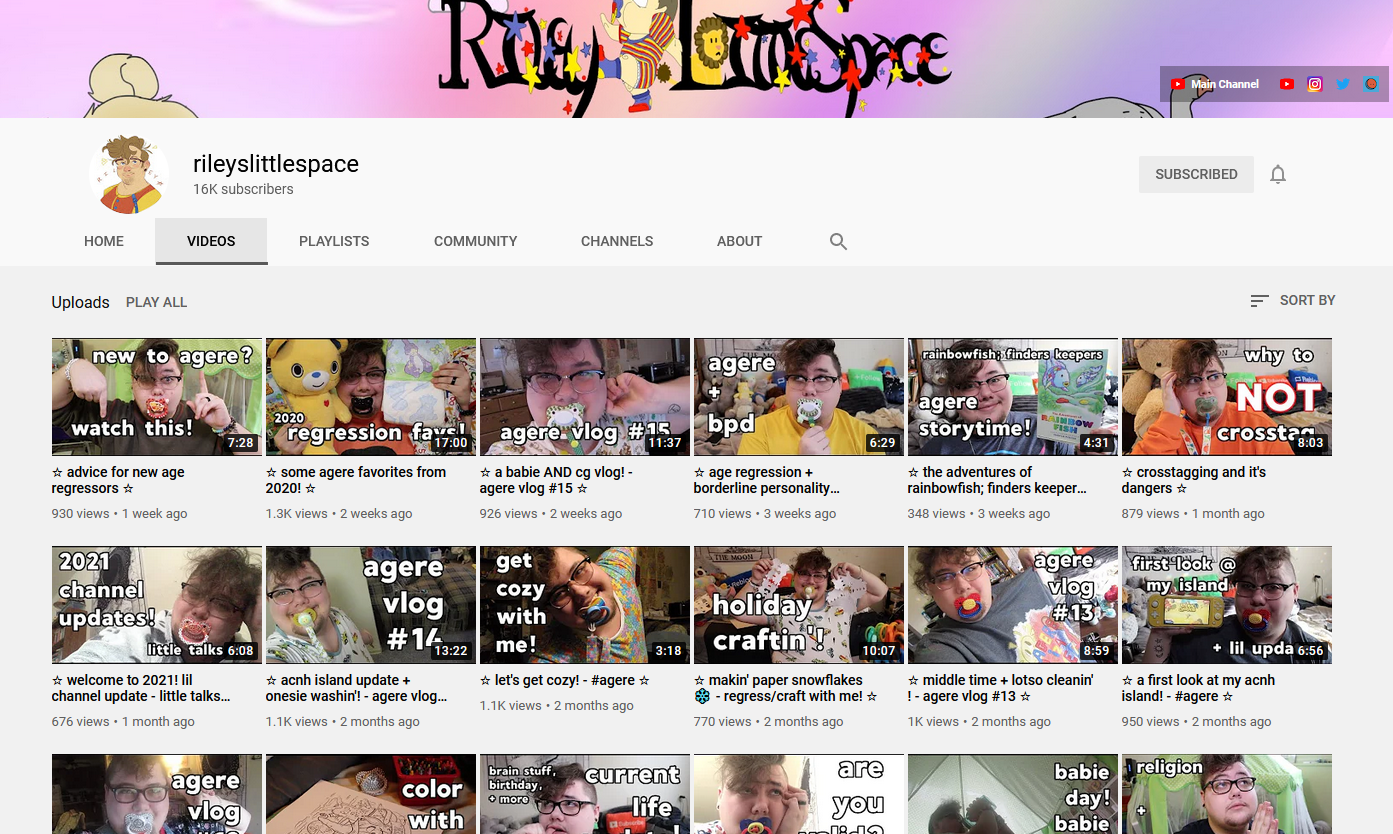1393x834 pixels.
Task: Click the rileyslittlespace channel avatar
Action: (129, 174)
